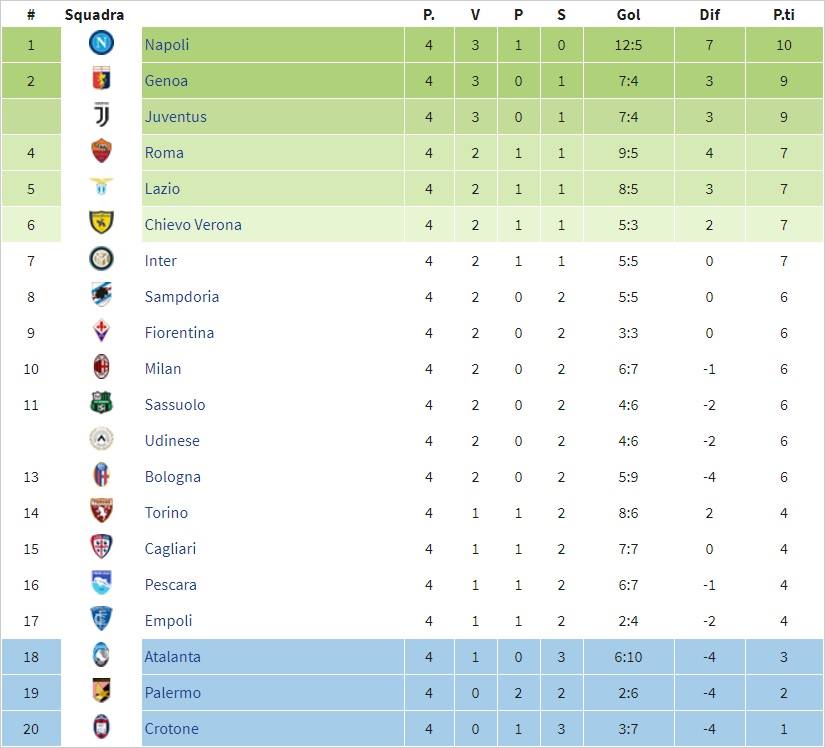Click the P.ti points column header

pos(784,15)
